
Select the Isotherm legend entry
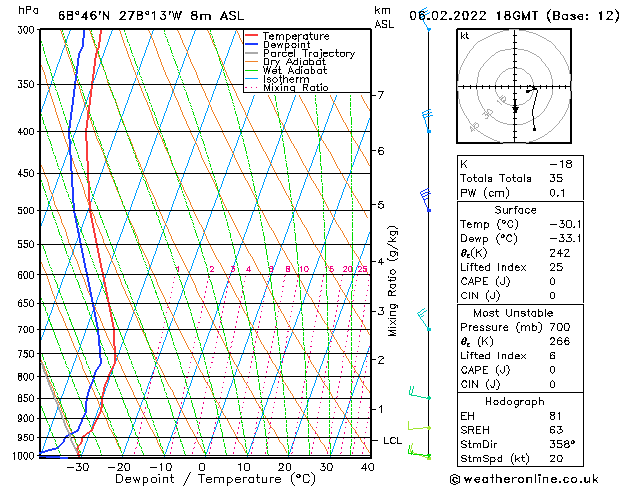[x=286, y=79]
